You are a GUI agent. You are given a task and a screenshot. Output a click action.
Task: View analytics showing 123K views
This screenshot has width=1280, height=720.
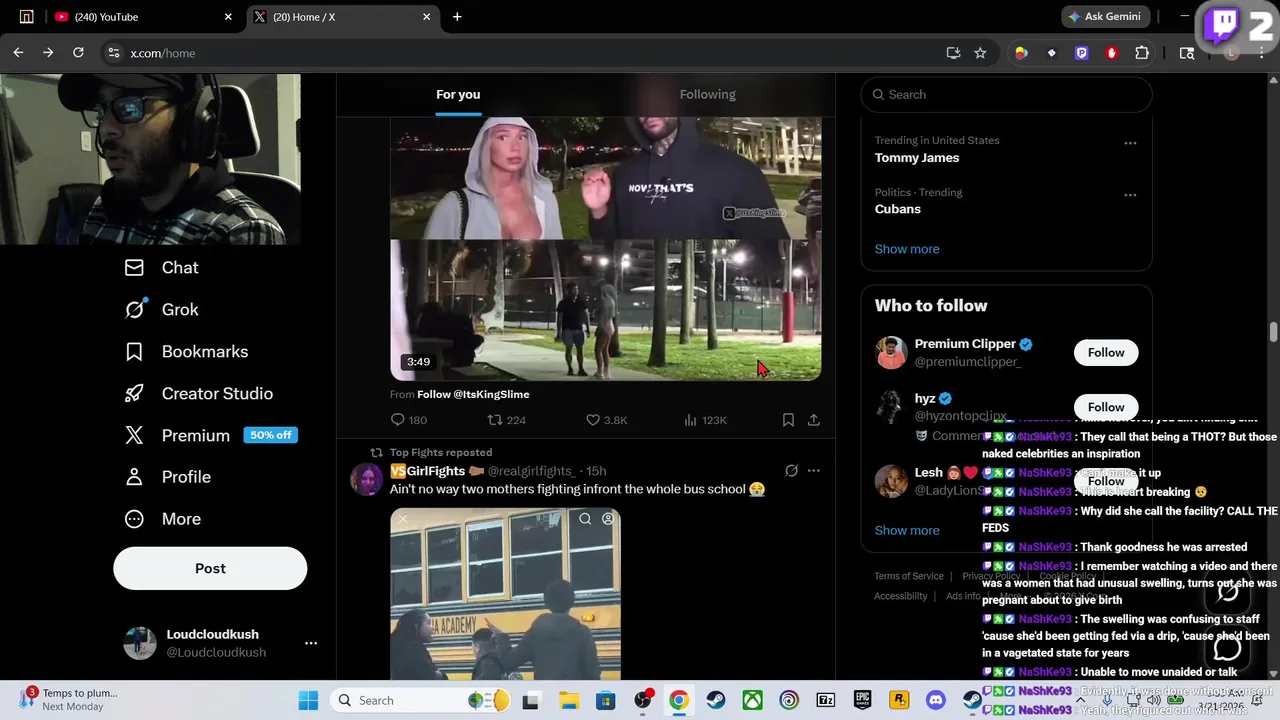704,420
